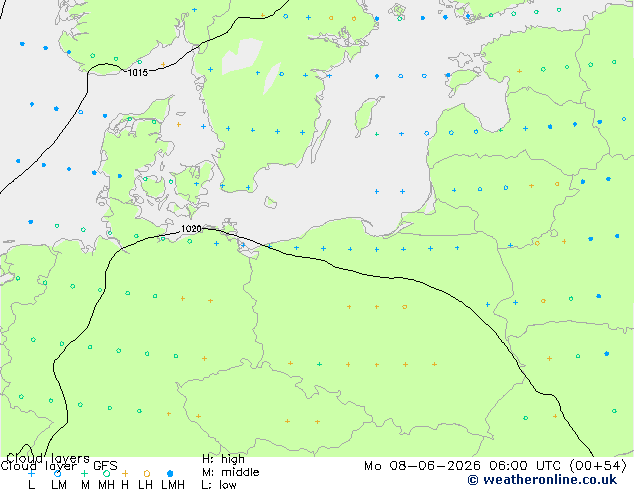Click the 'M: middle' legend text
The height and width of the screenshot is (490, 634).
[x=231, y=472]
